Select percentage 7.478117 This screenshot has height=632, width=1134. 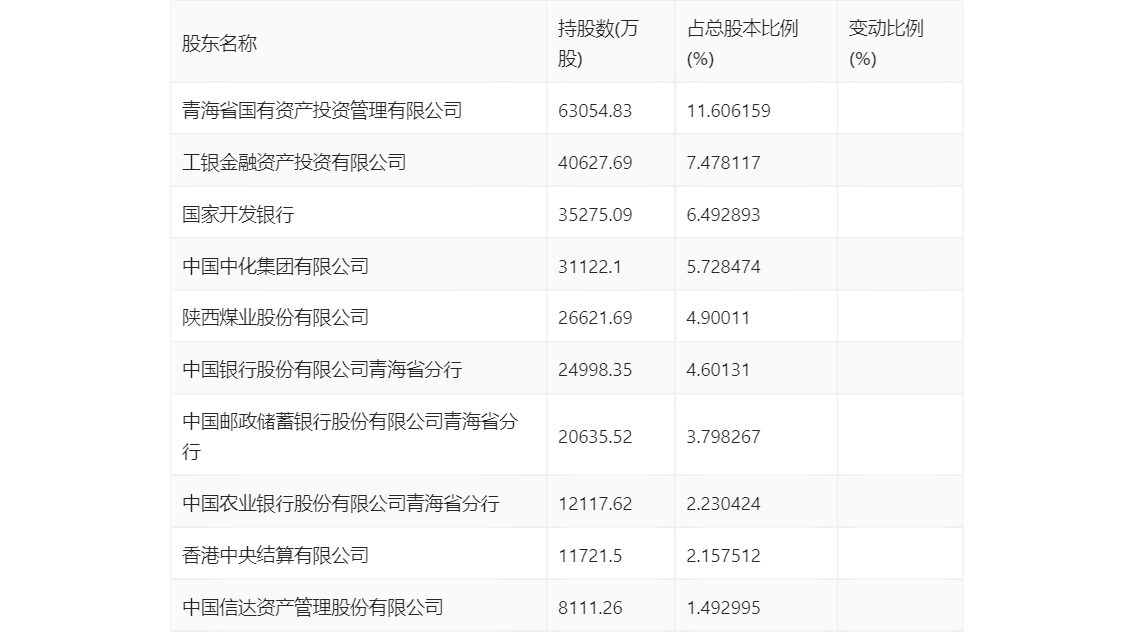click(723, 163)
